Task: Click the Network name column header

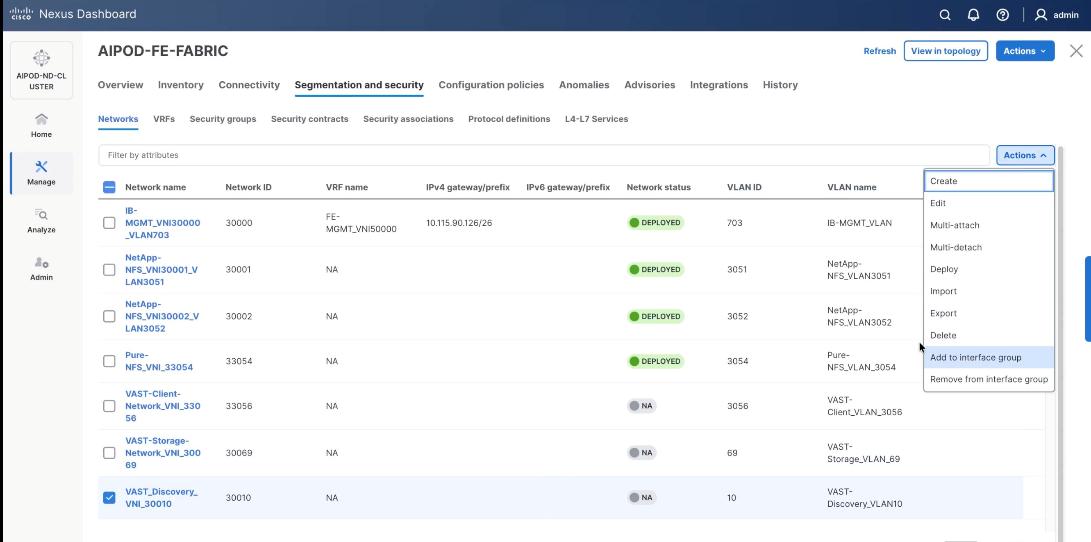Action: coord(155,187)
